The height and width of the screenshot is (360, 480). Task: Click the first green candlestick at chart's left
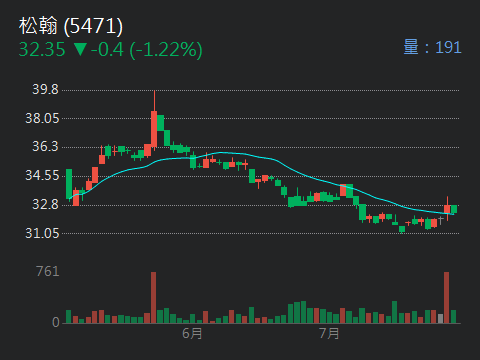point(69,184)
